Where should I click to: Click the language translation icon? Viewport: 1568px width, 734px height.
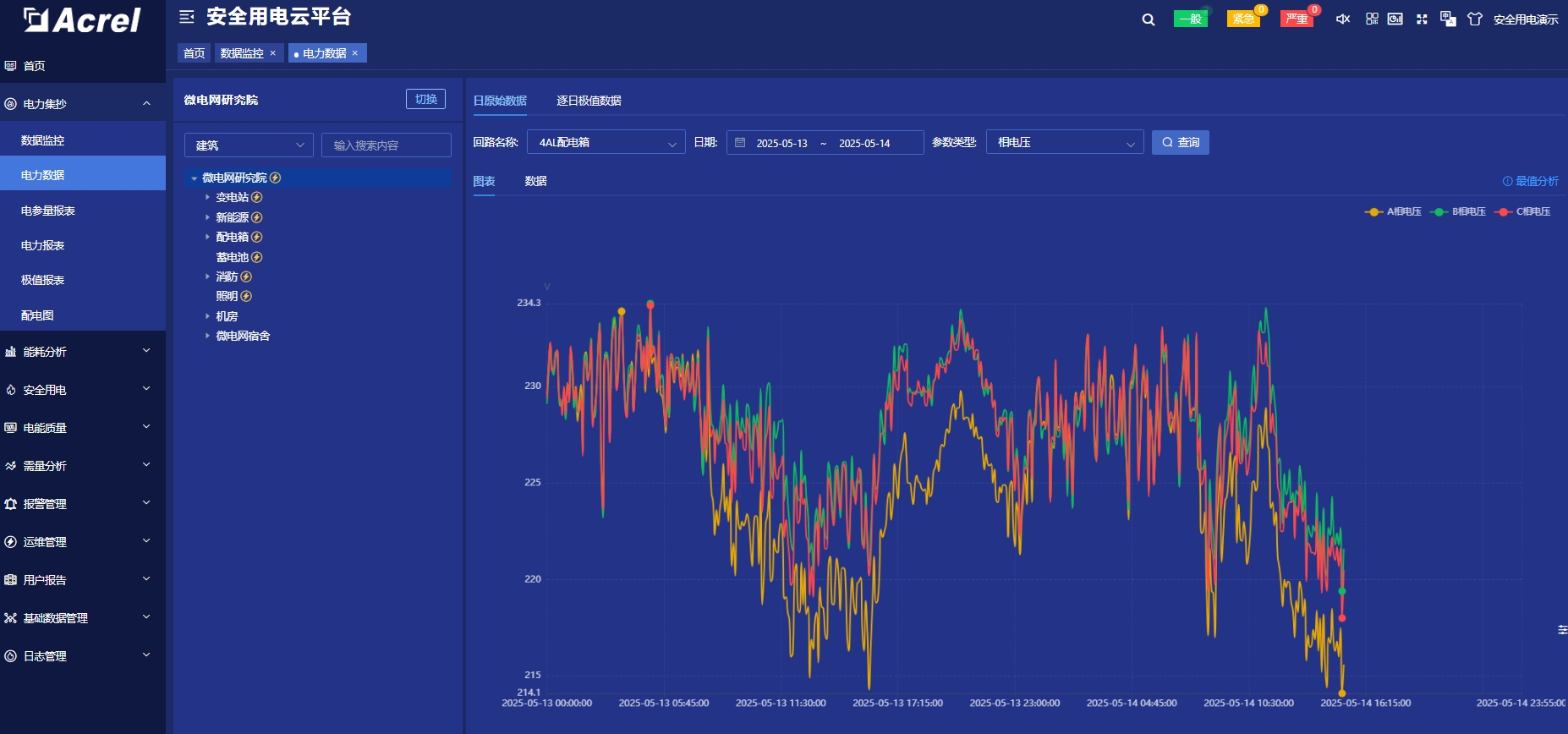1448,19
